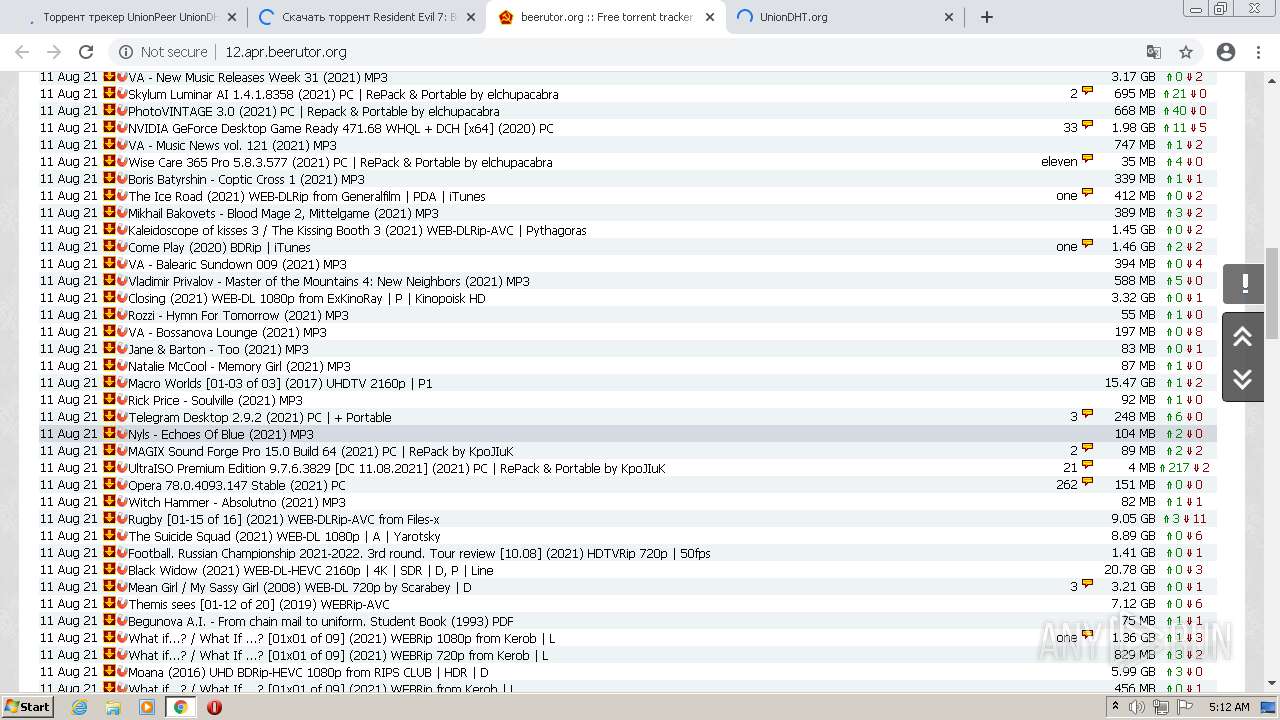Open Rugby [01-15 of 16] WEB-DLRip link
The height and width of the screenshot is (720, 1280).
coord(283,519)
